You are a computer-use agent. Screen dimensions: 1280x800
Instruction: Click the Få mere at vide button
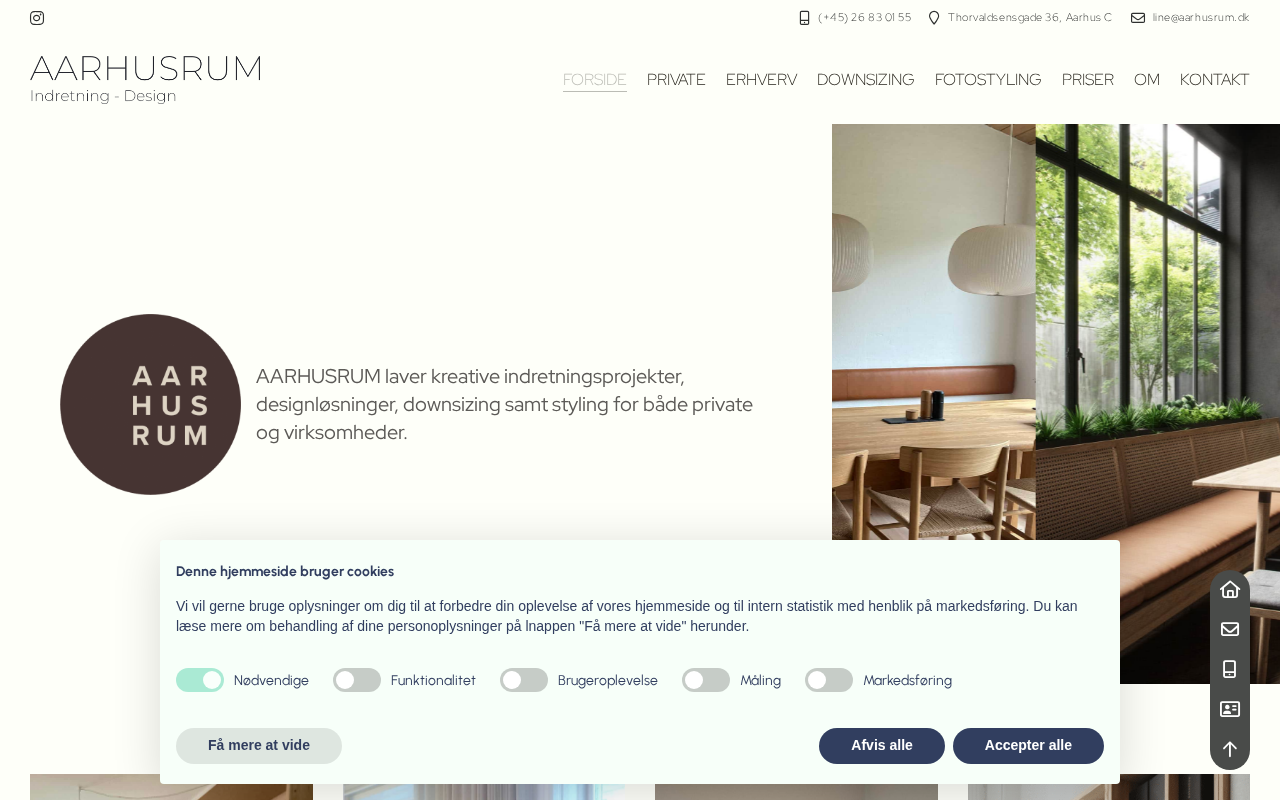click(x=259, y=746)
